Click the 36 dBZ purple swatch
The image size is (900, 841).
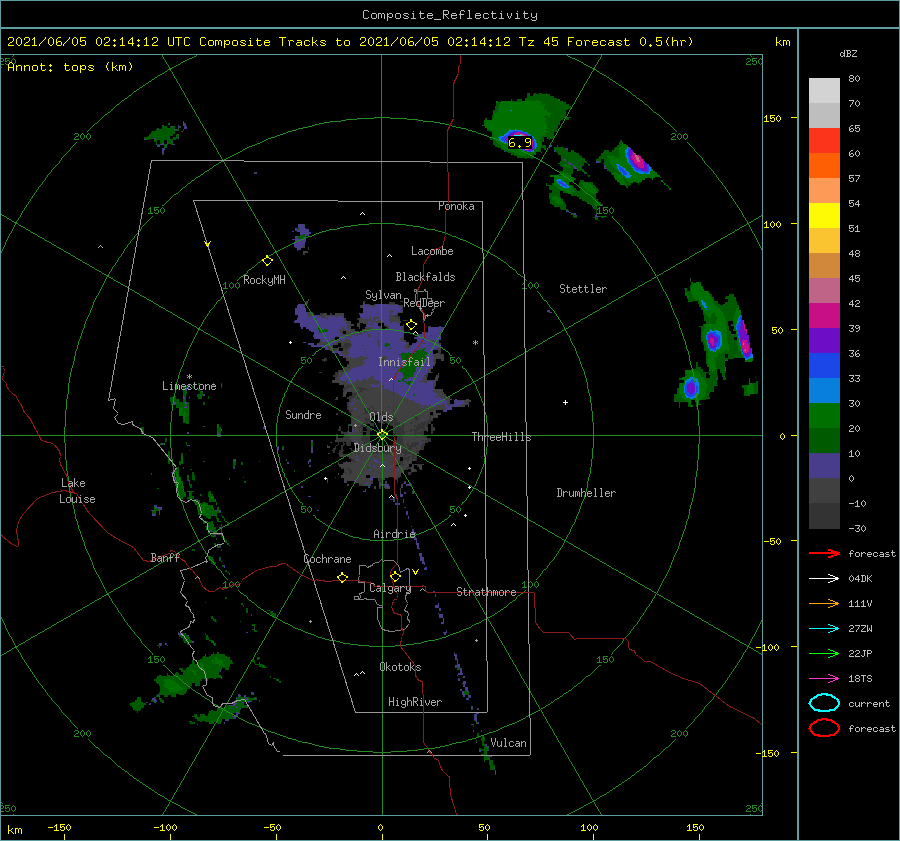(x=824, y=340)
